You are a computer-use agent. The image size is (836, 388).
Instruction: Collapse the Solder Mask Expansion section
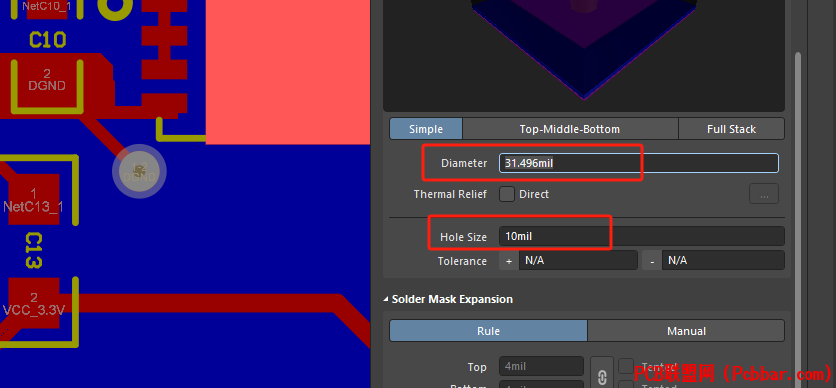pyautogui.click(x=386, y=300)
